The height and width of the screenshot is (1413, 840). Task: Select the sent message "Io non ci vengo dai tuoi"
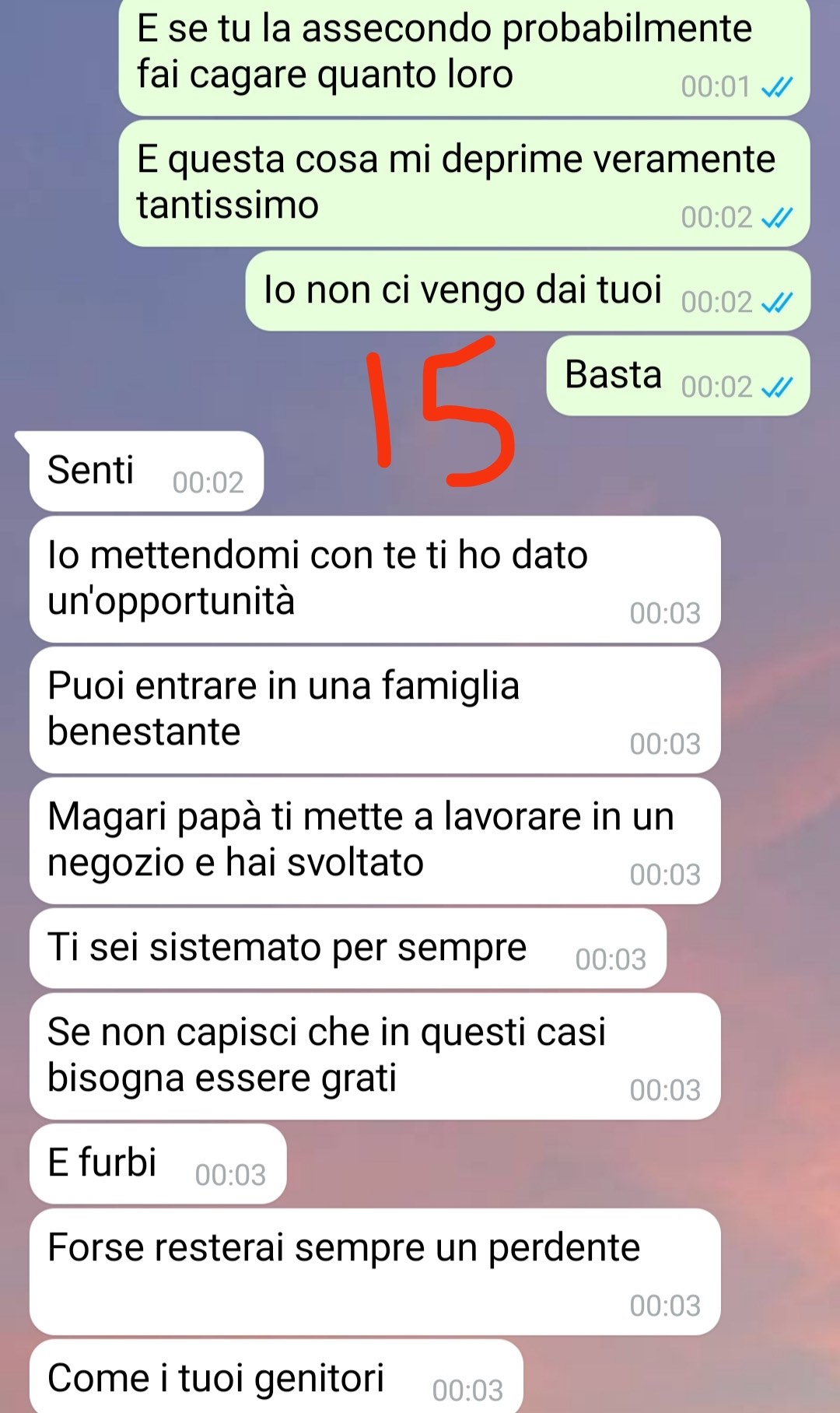click(527, 291)
